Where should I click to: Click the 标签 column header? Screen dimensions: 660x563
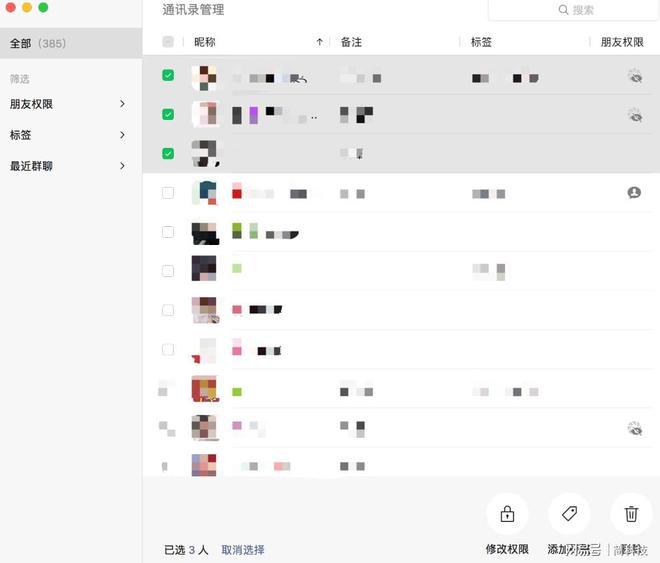click(x=481, y=42)
